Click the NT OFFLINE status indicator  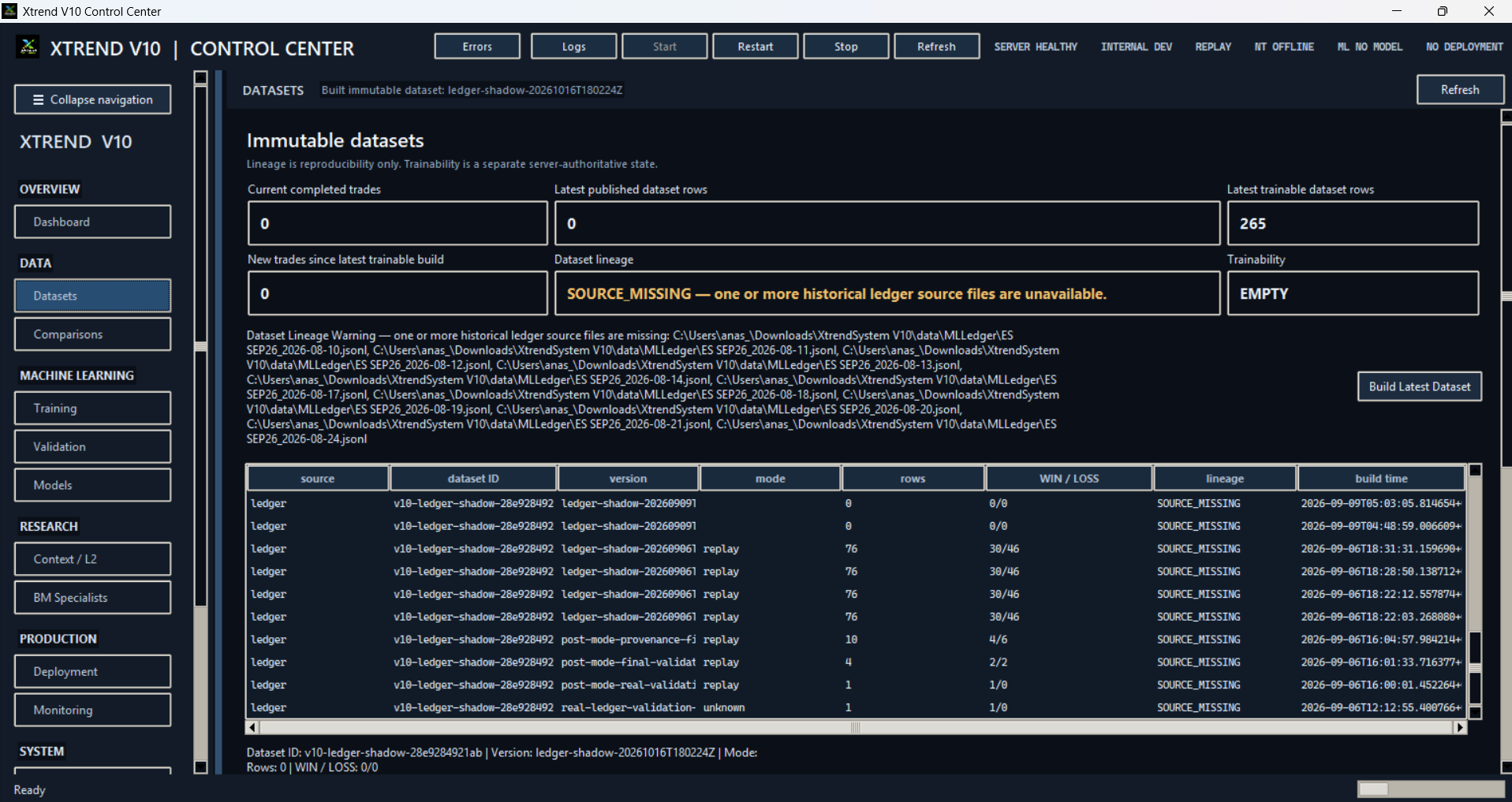point(1284,47)
